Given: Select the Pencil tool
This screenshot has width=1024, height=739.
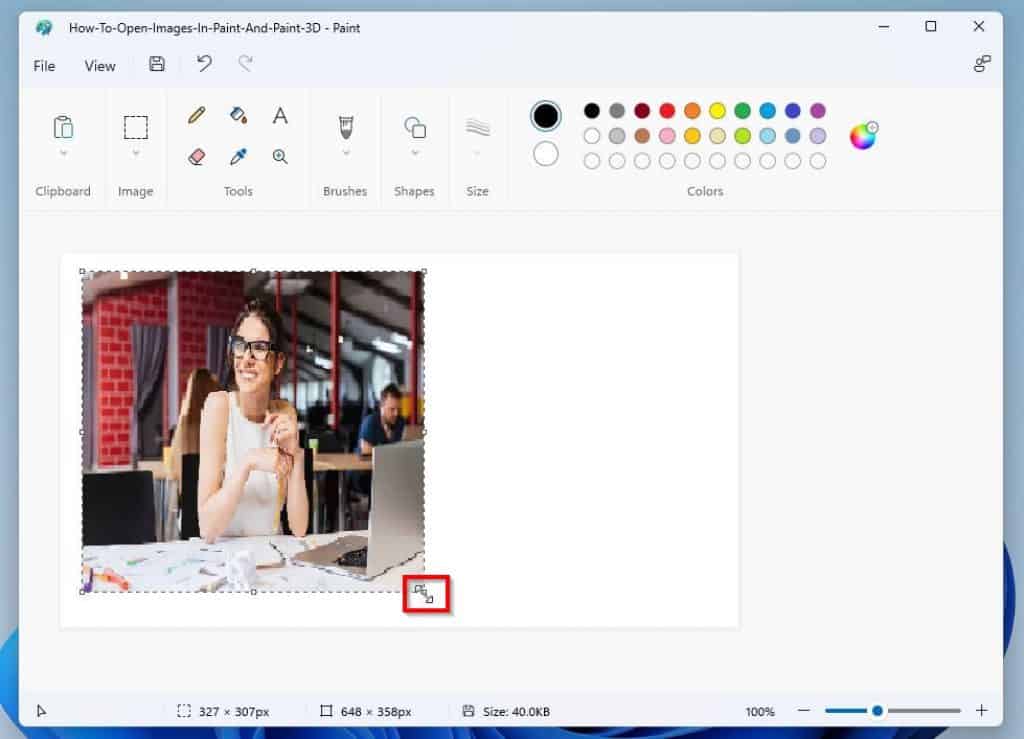Looking at the screenshot, I should [x=197, y=116].
